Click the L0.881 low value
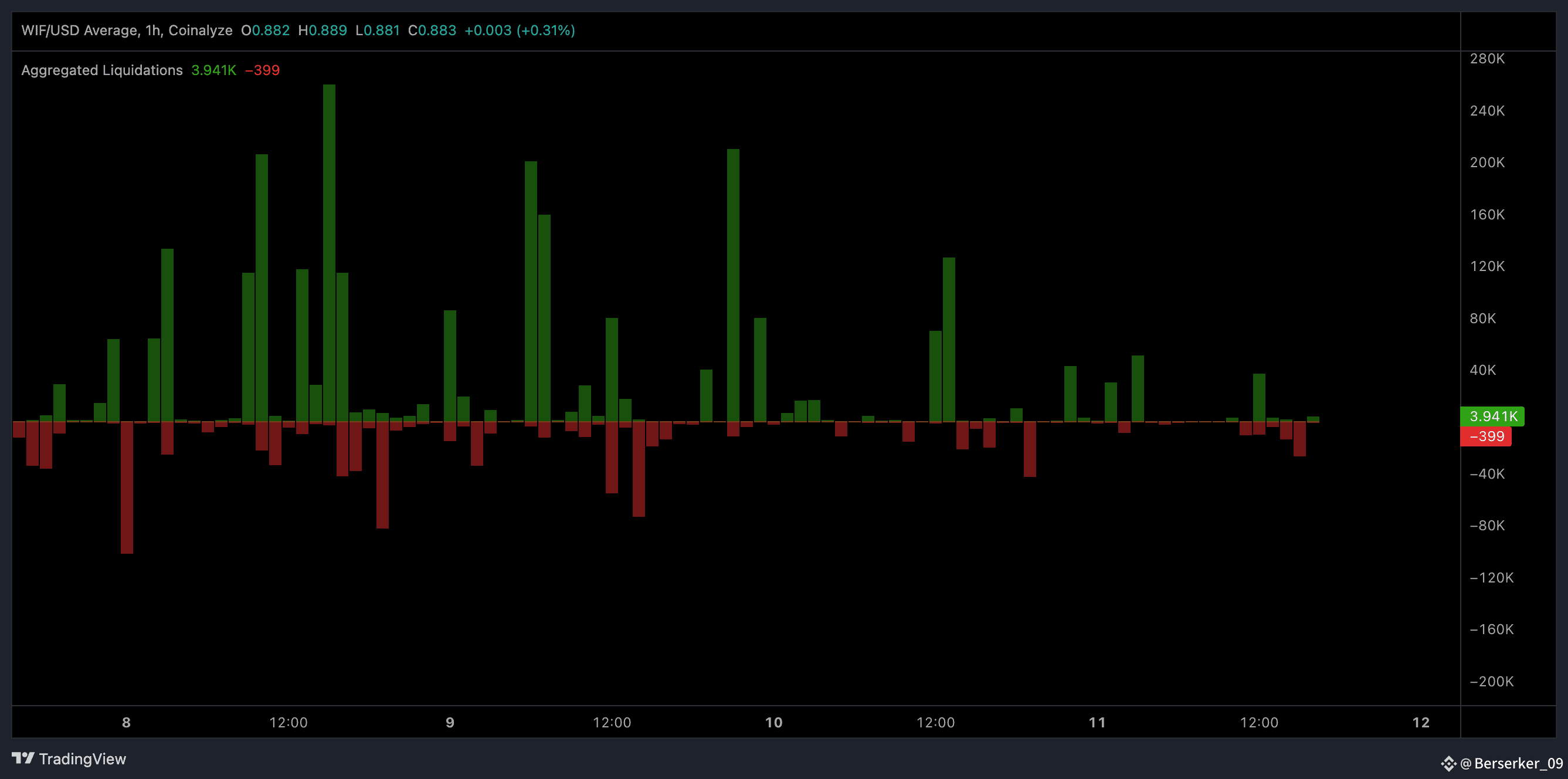Image resolution: width=1568 pixels, height=779 pixels. [x=378, y=31]
